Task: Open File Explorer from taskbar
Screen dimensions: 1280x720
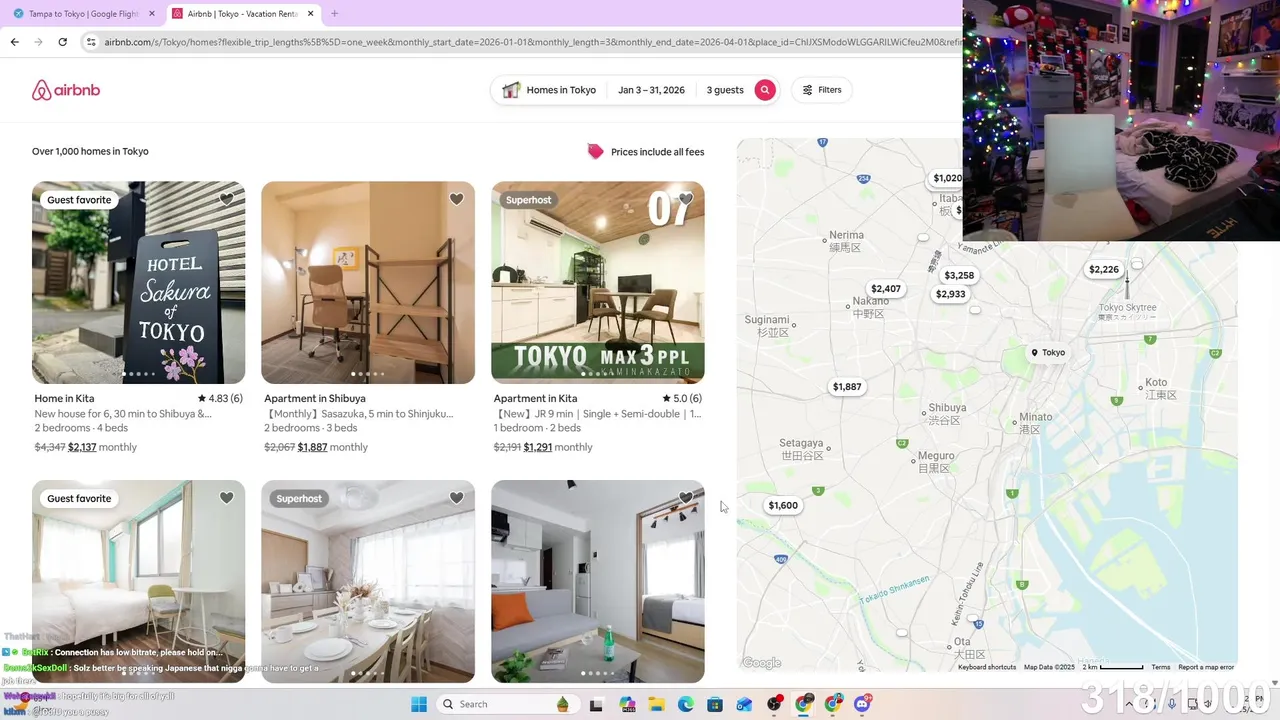Action: [x=656, y=704]
